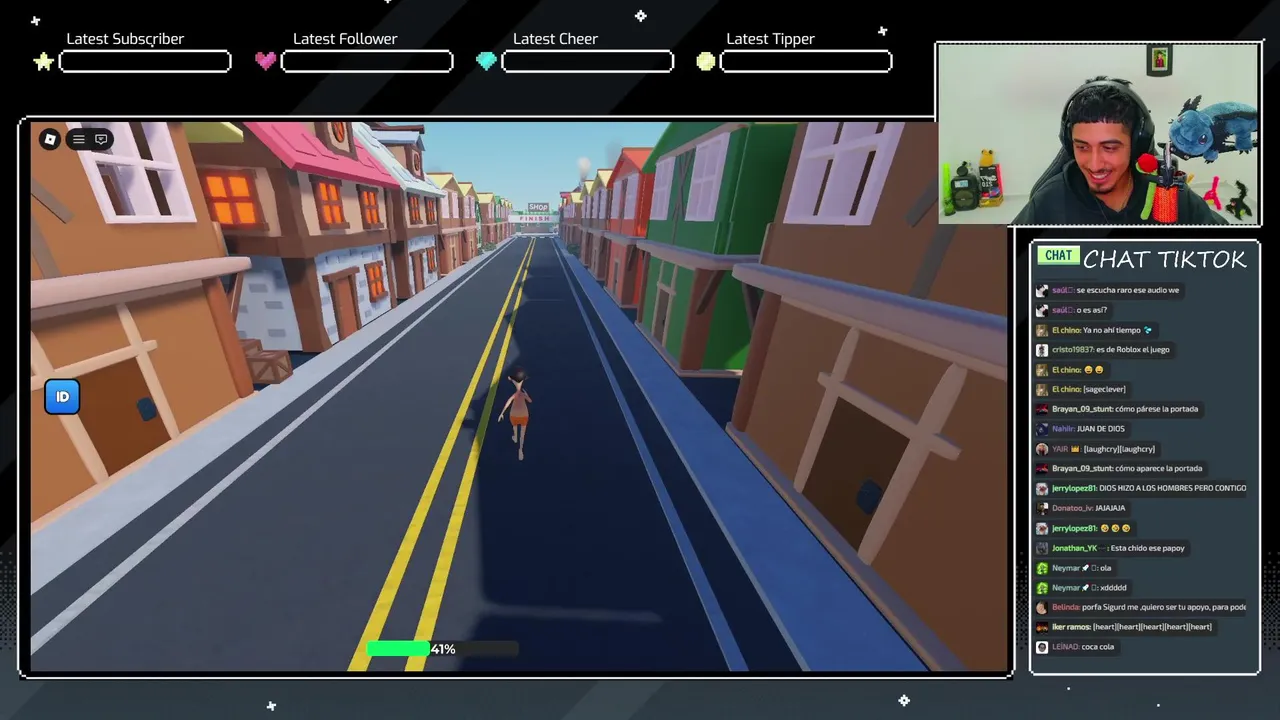Click YAIR avatar in chat
Viewport: 1280px width, 720px height.
pos(1042,449)
